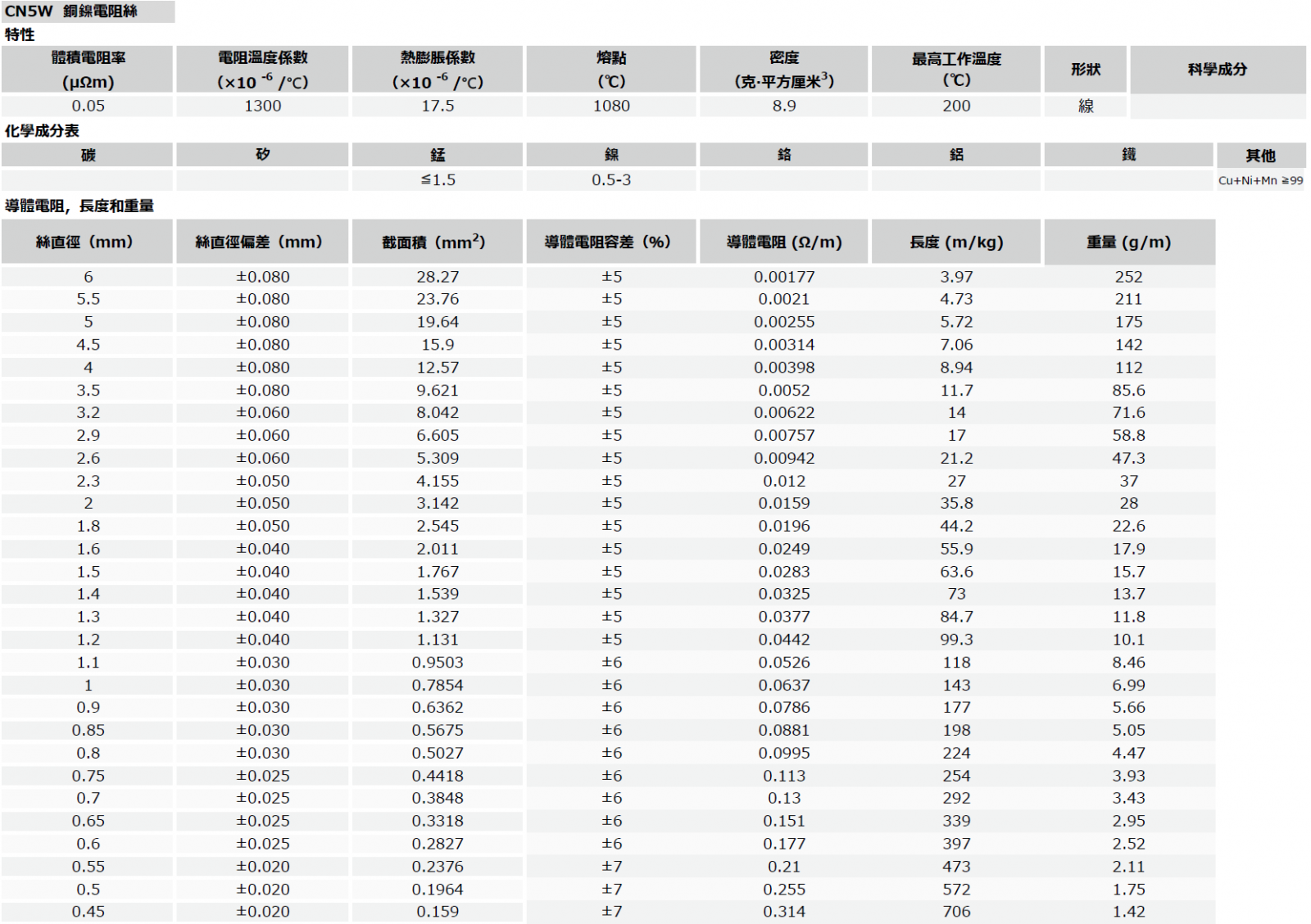The height and width of the screenshot is (924, 1311).
Task: Click the length value 706
Action: tap(956, 911)
